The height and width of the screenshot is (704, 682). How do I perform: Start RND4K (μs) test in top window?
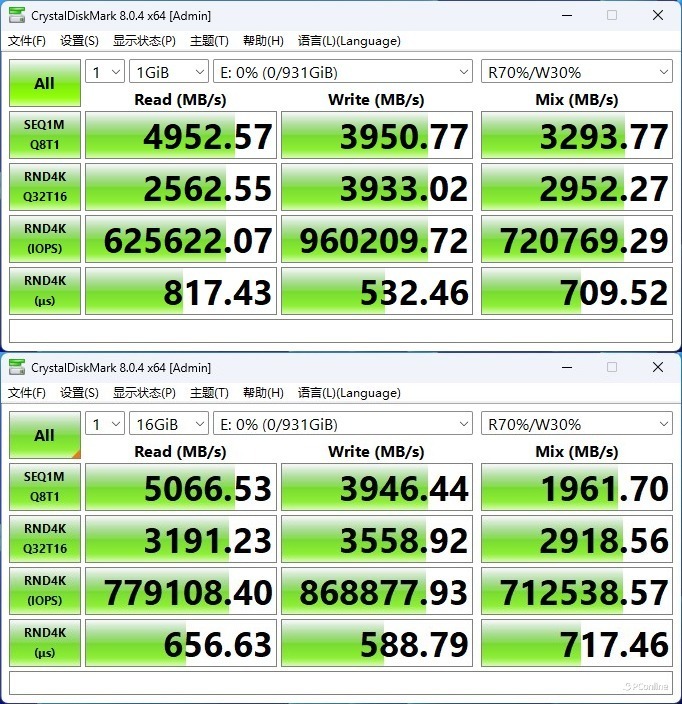(x=45, y=291)
